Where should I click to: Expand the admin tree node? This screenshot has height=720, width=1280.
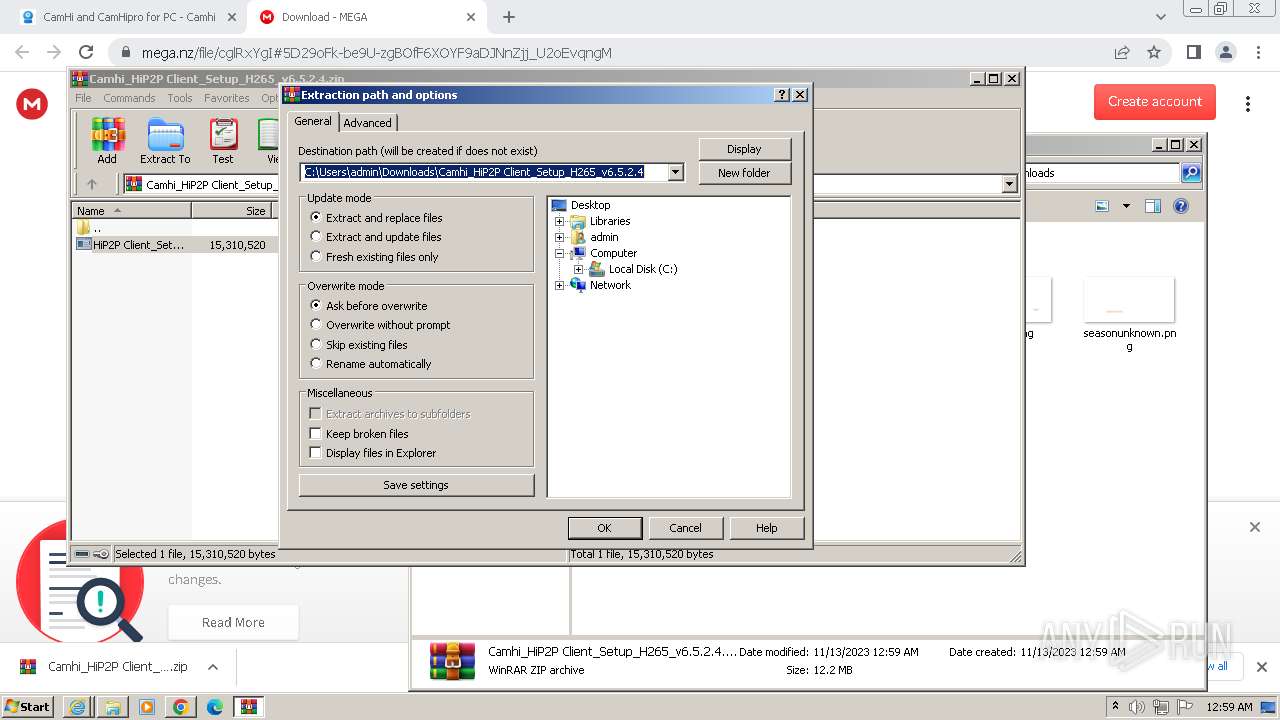tap(560, 237)
